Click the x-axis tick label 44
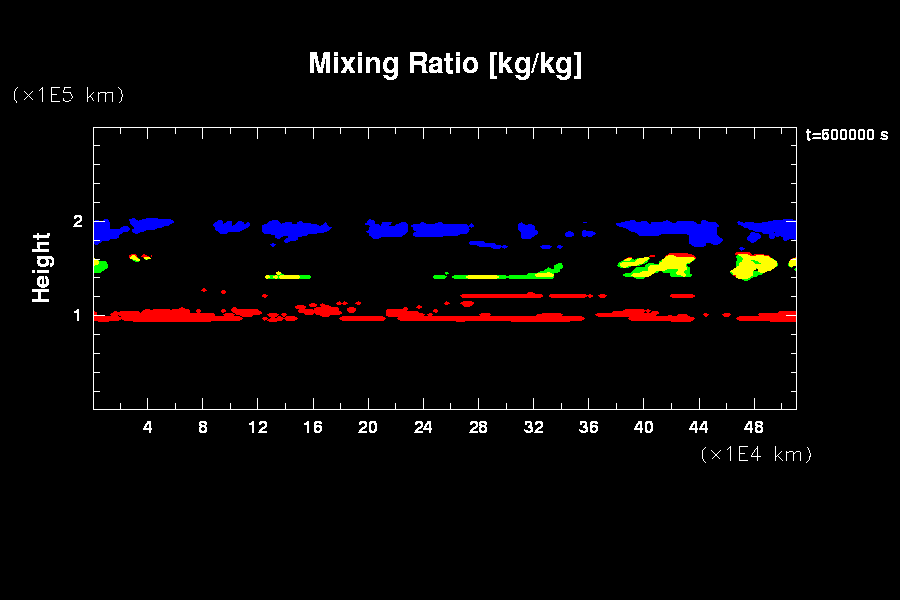This screenshot has width=900, height=600. click(698, 427)
